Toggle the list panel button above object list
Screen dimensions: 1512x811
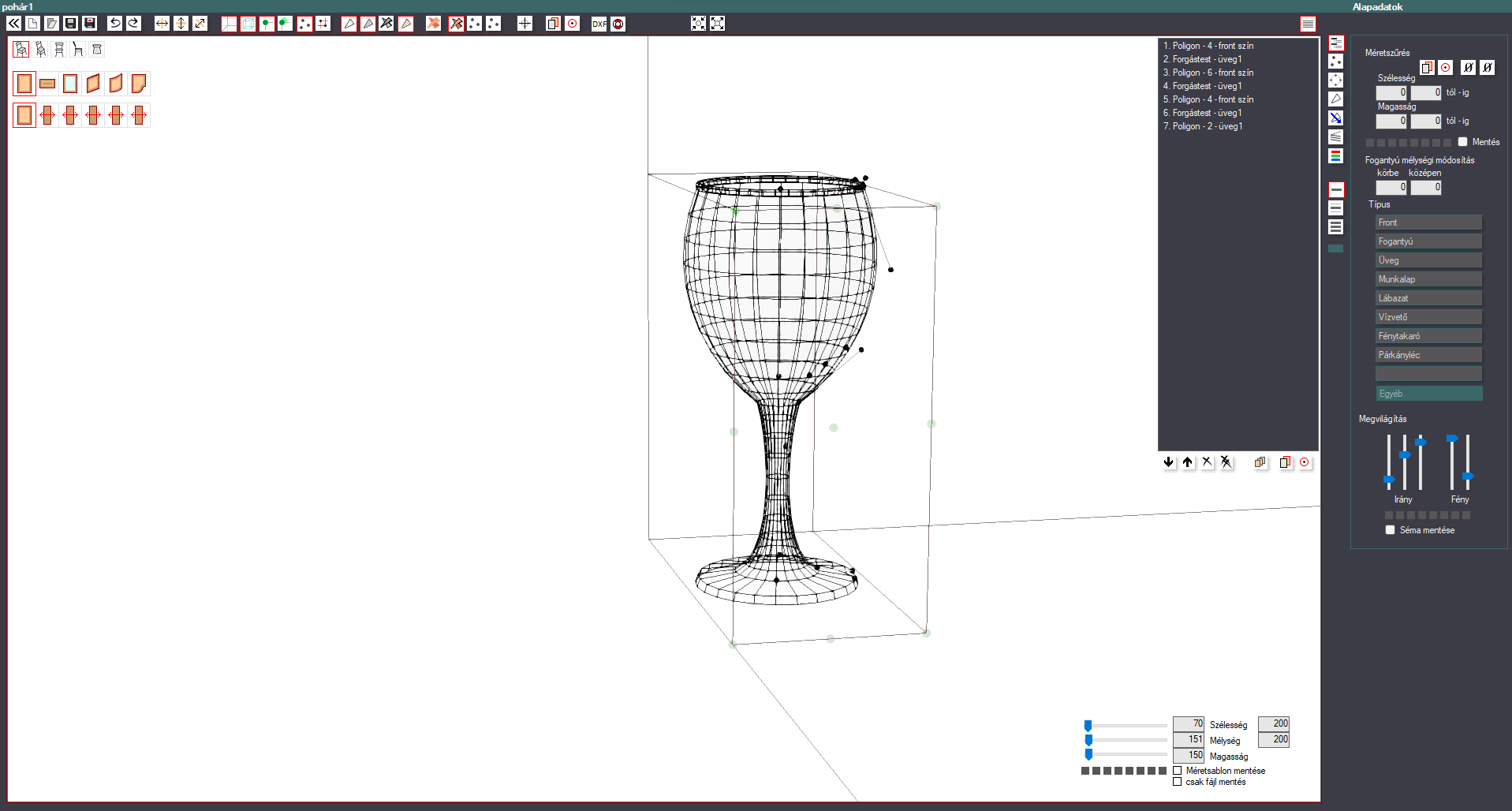1308,24
